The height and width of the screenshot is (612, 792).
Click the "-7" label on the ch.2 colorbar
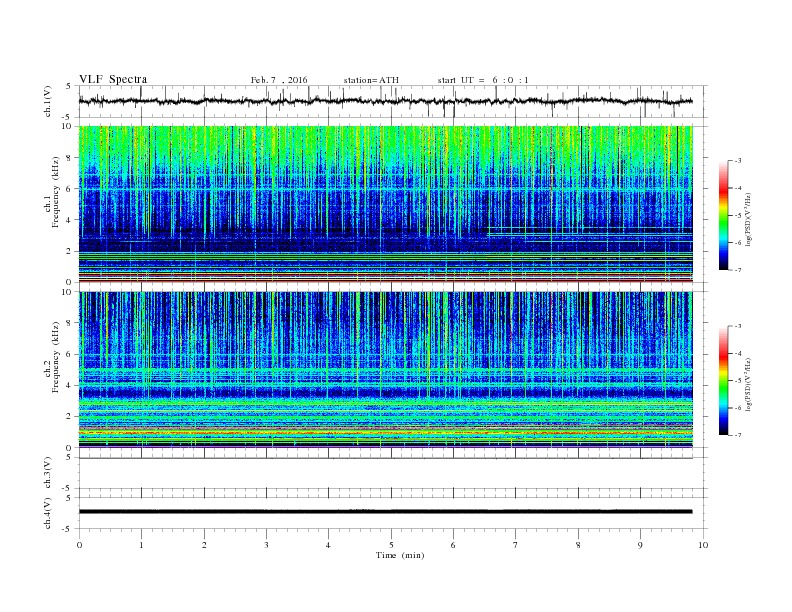point(738,435)
